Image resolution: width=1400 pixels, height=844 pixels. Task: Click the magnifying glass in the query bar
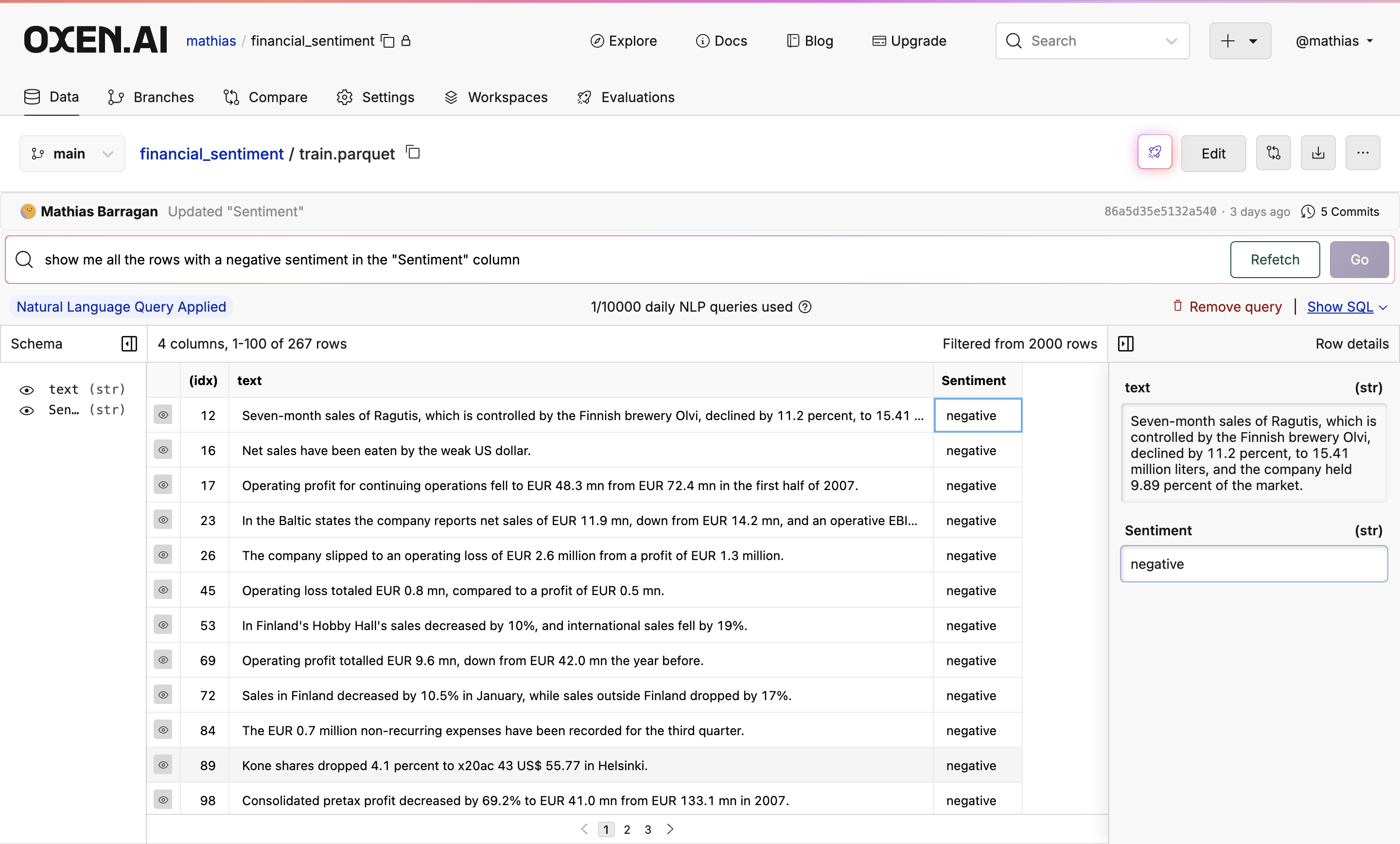24,259
